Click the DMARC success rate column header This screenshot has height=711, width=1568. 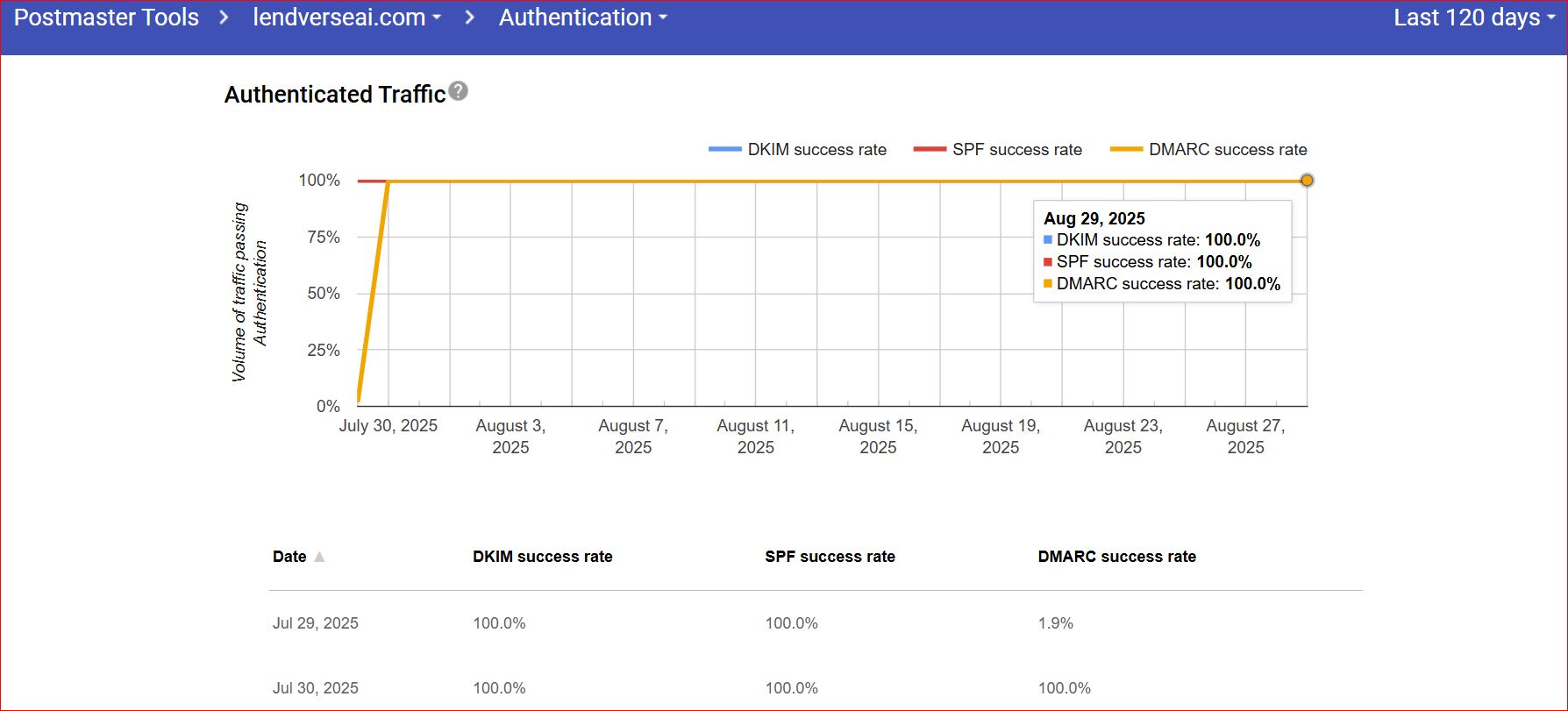point(1116,557)
